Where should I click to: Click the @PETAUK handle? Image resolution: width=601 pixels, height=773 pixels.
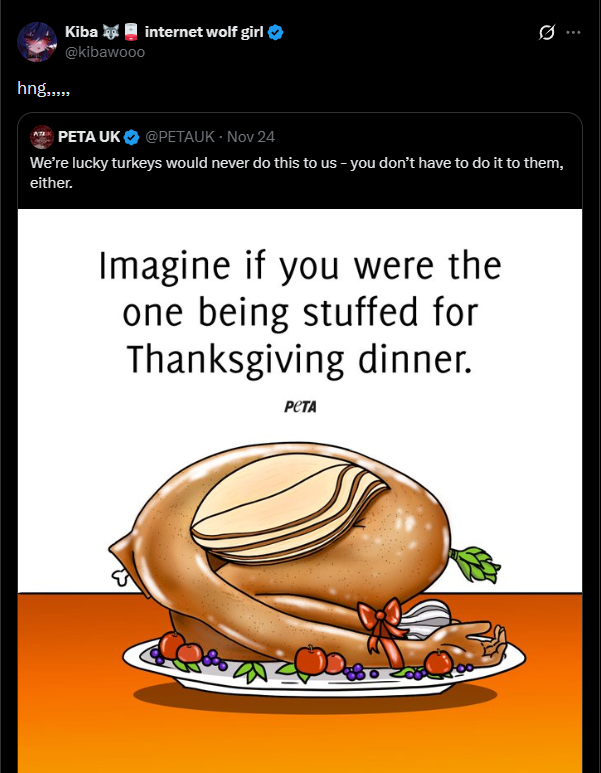pyautogui.click(x=179, y=135)
